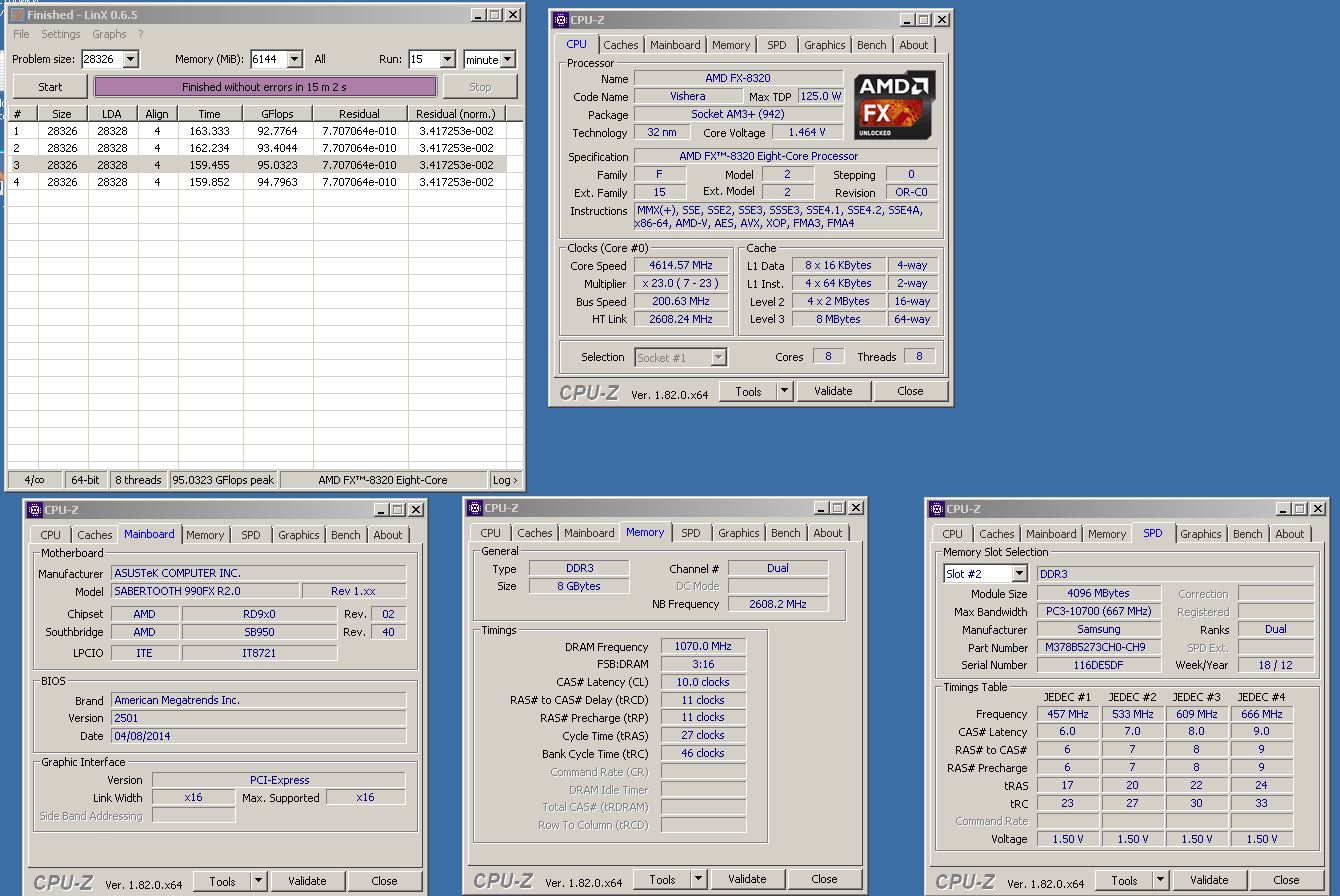Expand the Tools arrow in the CPU-Z CPU window
The image size is (1340, 896).
784,392
